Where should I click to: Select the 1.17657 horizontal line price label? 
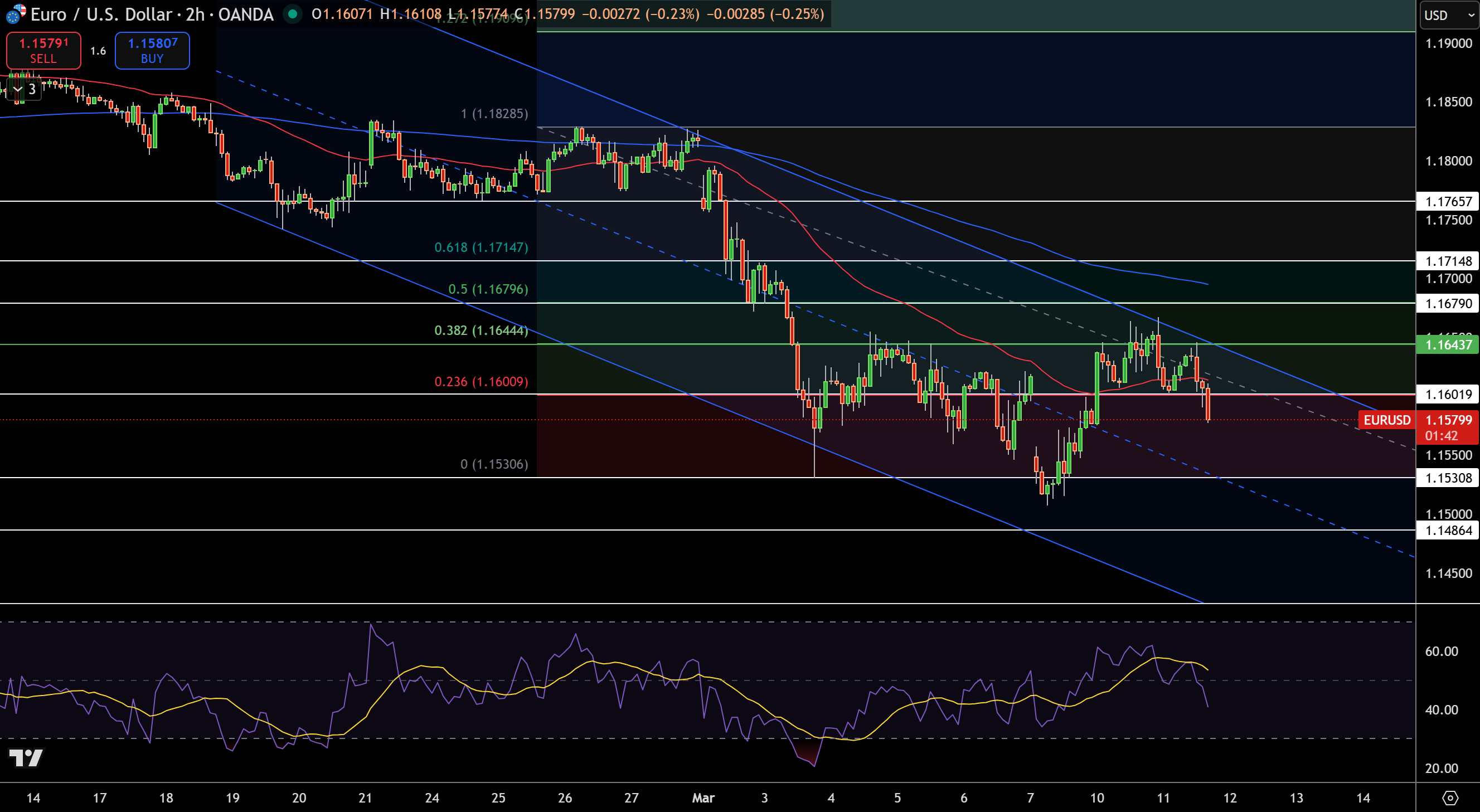tap(1448, 201)
